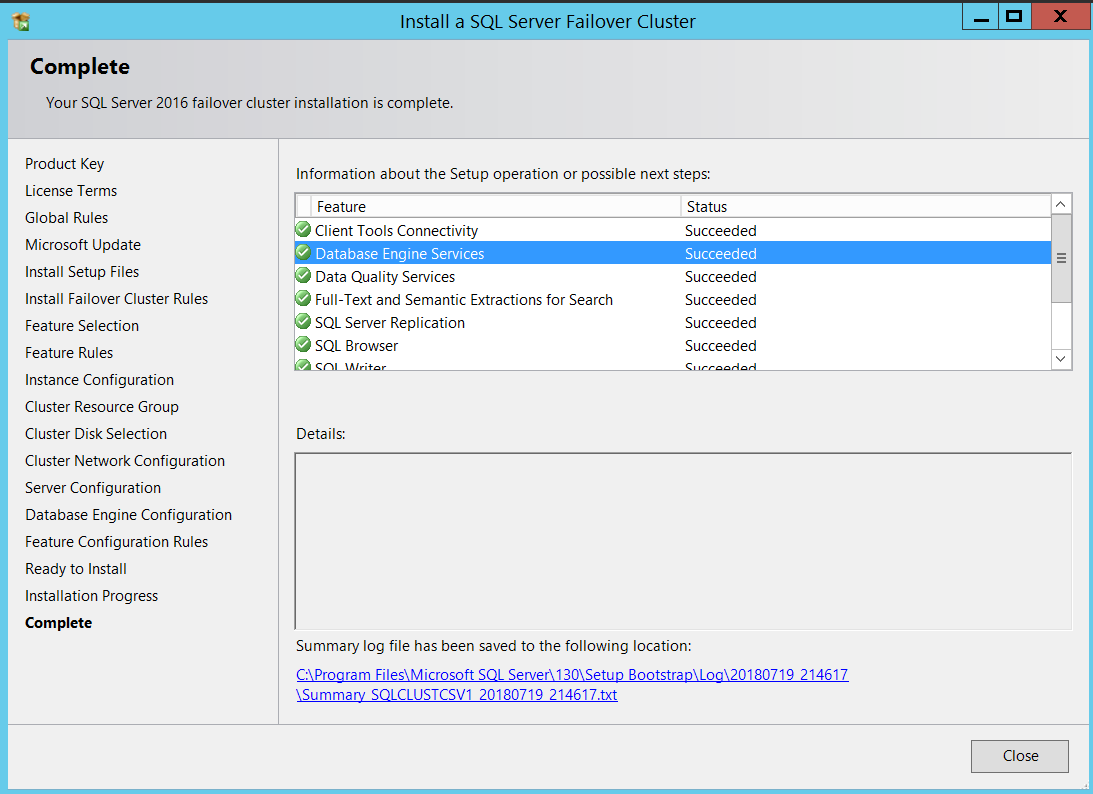Click green check icon beside SQL Server Replication
This screenshot has width=1093, height=794.
pyautogui.click(x=304, y=322)
